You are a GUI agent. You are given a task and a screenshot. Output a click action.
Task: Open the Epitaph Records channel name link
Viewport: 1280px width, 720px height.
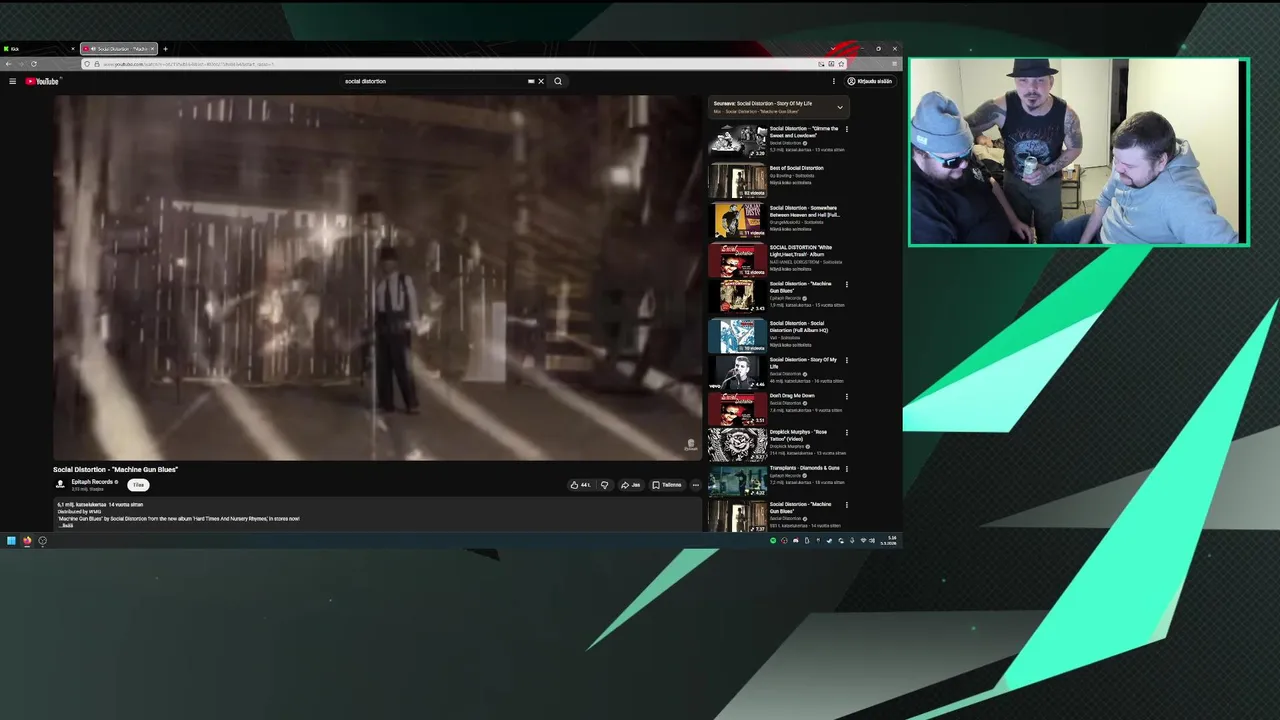pos(92,482)
